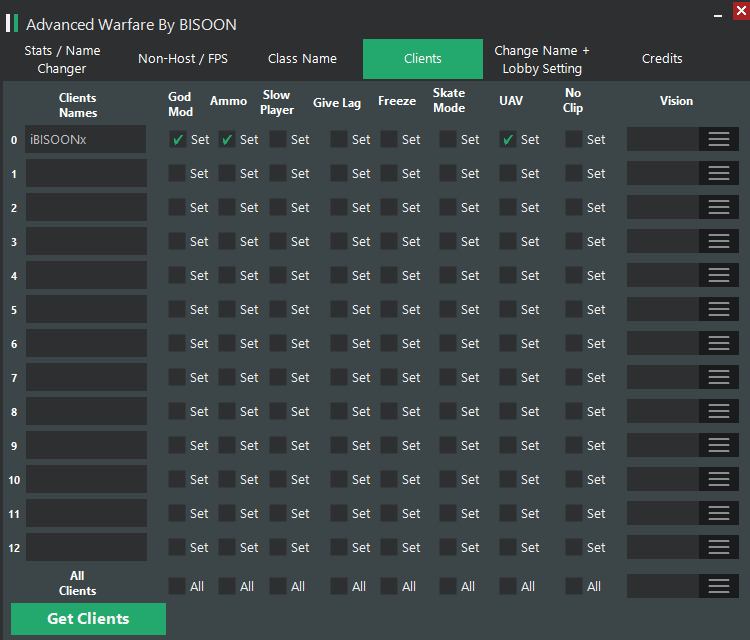Check Ammo for client 12
Image resolution: width=750 pixels, height=640 pixels.
coord(227,547)
